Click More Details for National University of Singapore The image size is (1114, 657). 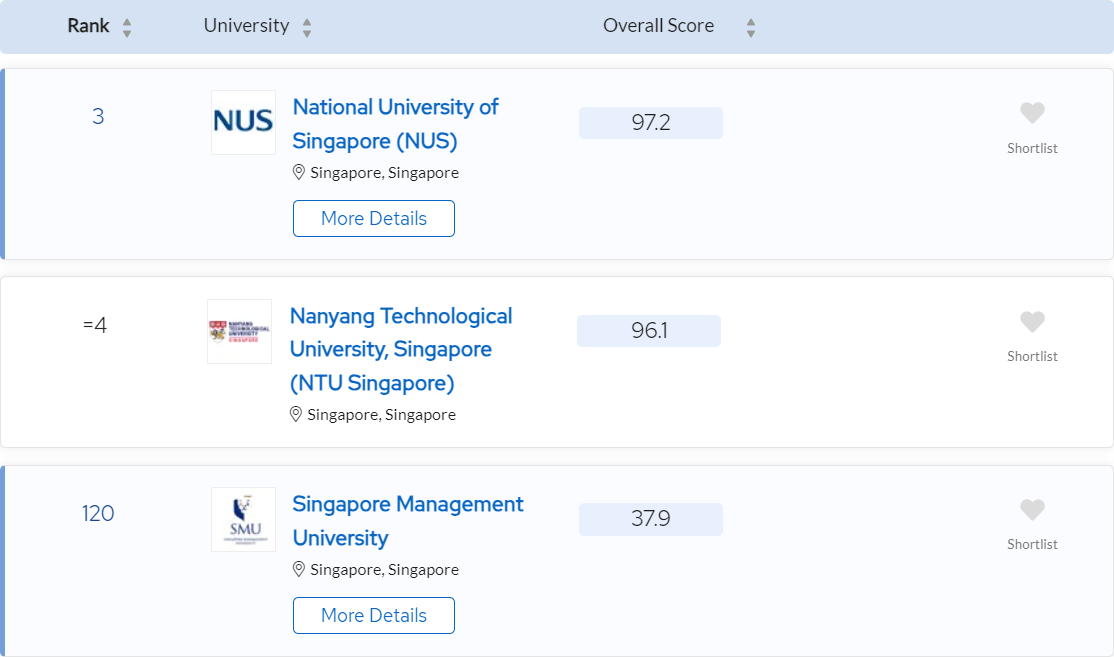tap(374, 218)
